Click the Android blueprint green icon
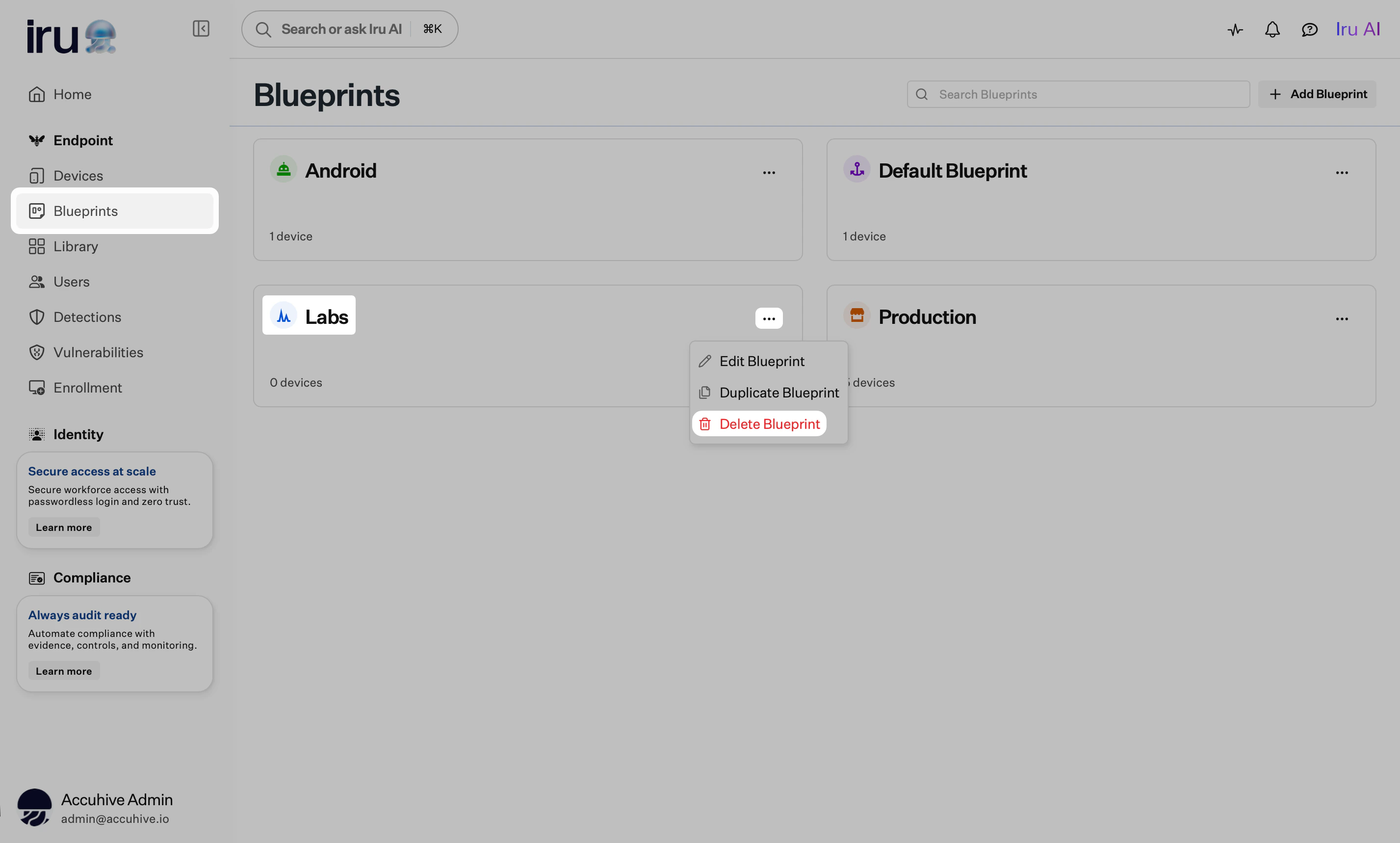The height and width of the screenshot is (843, 1400). 284,169
